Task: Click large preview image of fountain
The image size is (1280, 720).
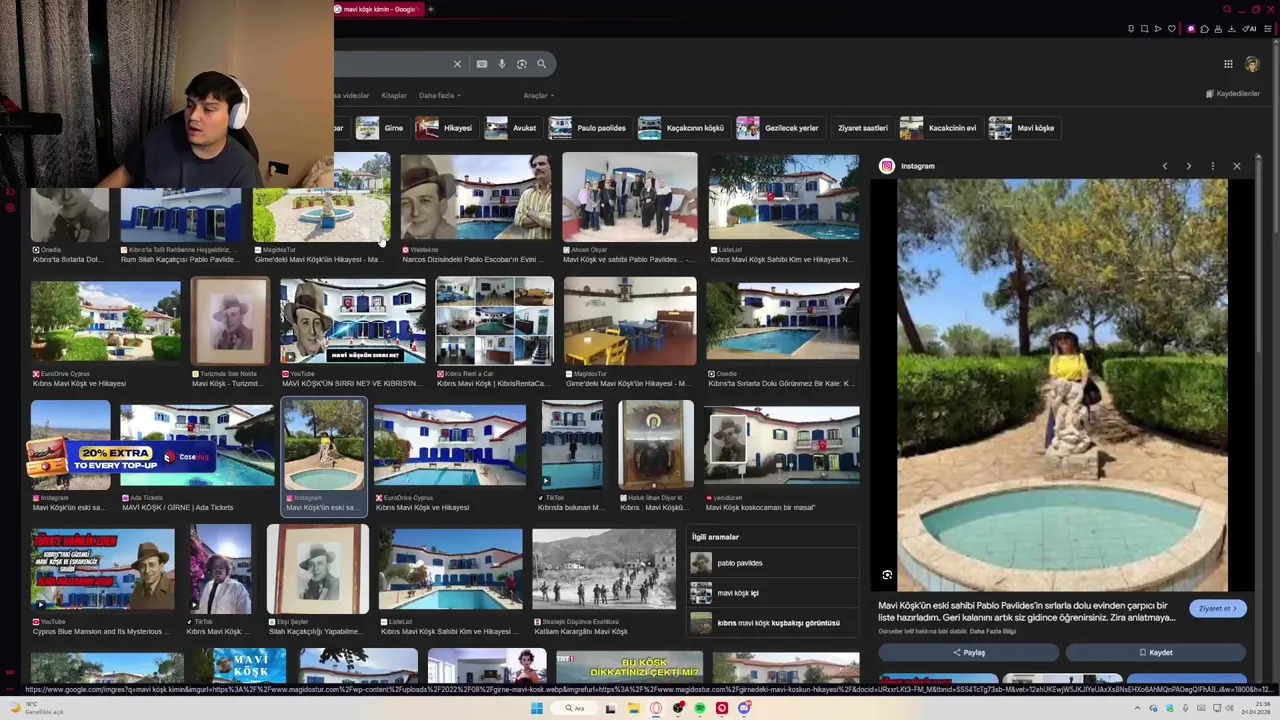Action: pos(1062,386)
